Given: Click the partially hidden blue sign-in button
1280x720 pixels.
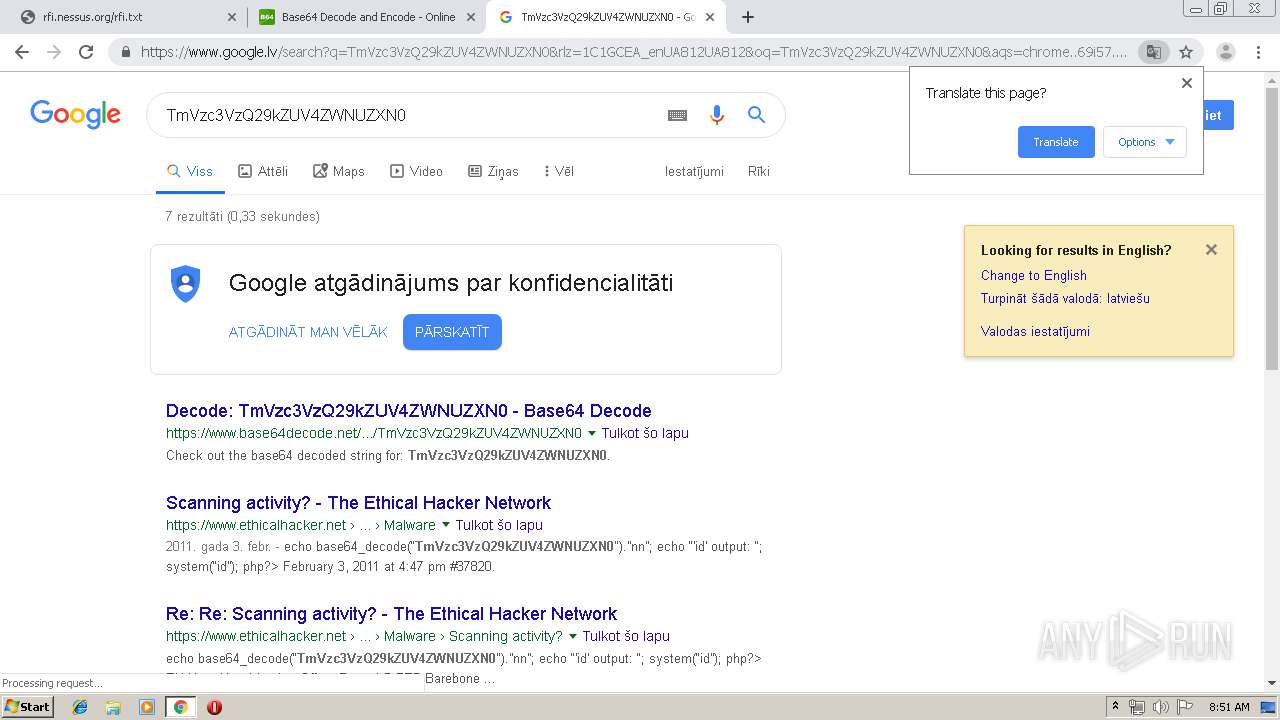Looking at the screenshot, I should pyautogui.click(x=1219, y=115).
